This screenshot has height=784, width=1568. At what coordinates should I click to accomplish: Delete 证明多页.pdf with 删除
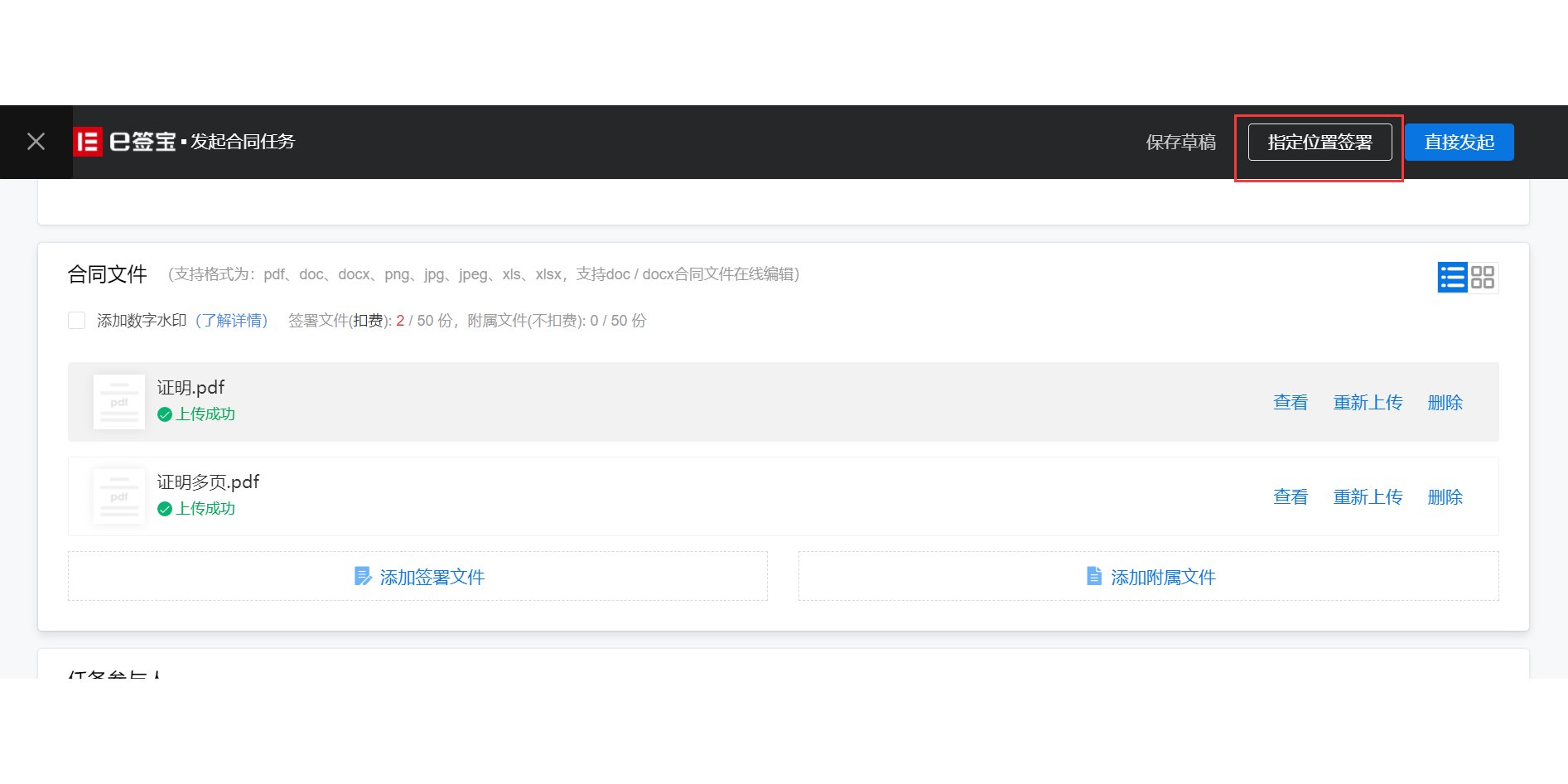point(1445,496)
